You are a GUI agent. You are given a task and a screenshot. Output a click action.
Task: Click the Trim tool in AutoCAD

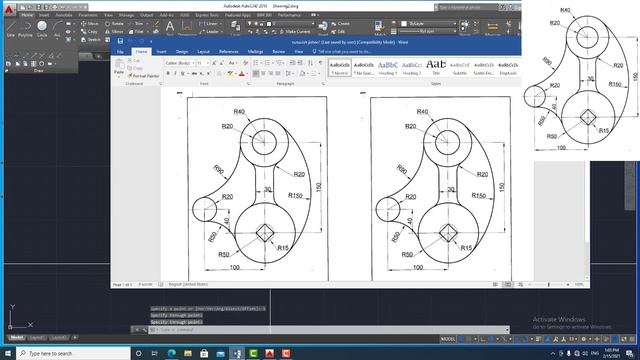(x=136, y=24)
